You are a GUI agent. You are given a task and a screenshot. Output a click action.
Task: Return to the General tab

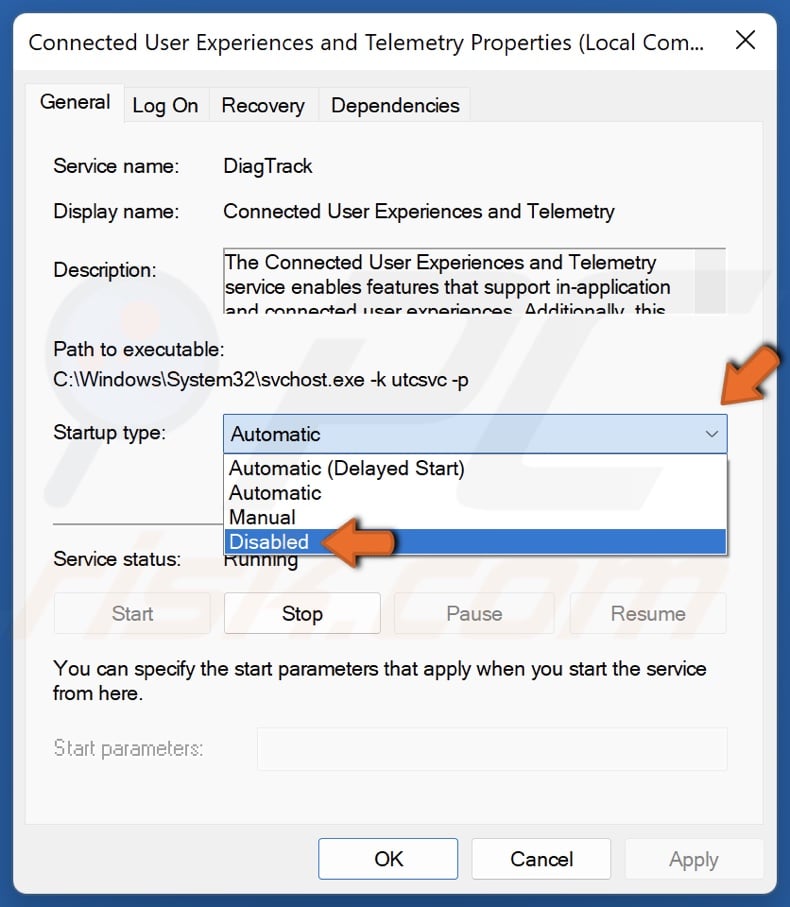74,101
